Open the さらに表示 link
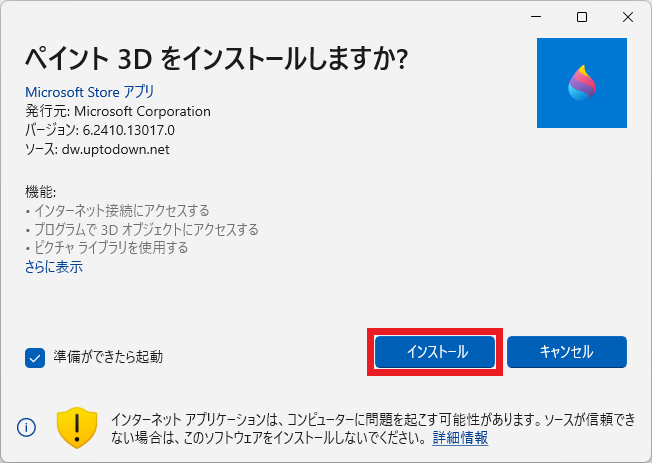Viewport: 652px width, 463px height. 54,267
